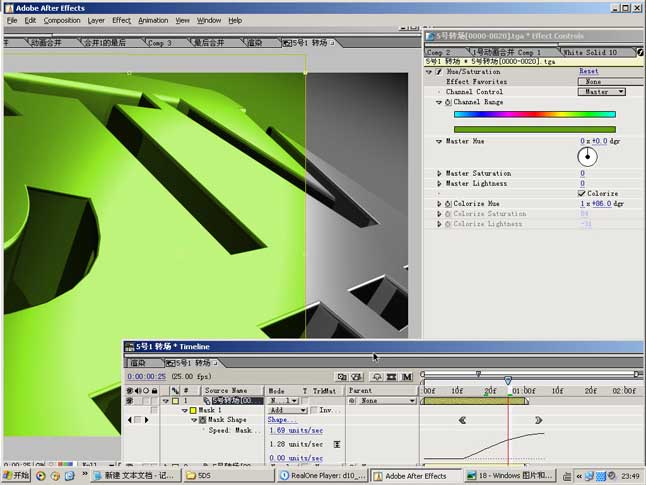Expand the Colorize Hue property
The image size is (646, 485).
(439, 204)
